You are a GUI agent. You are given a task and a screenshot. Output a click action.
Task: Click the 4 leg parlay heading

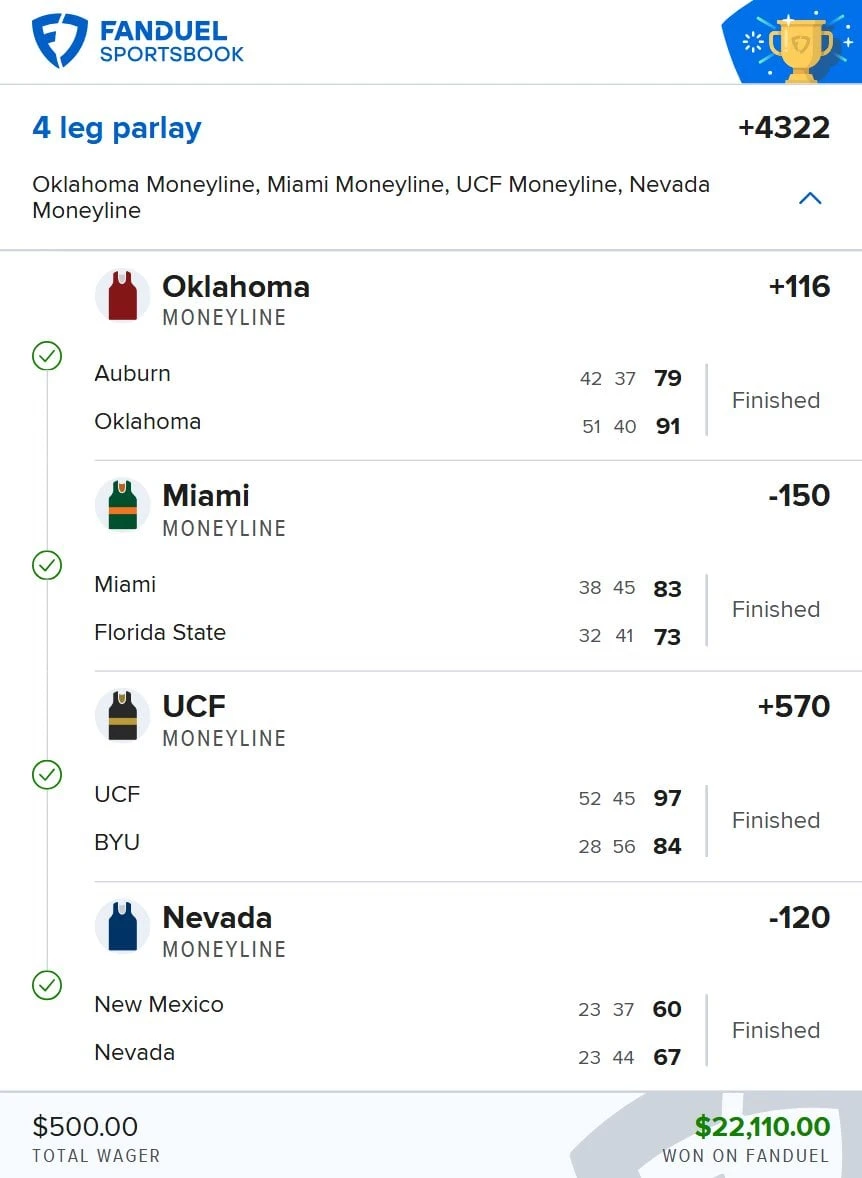click(x=116, y=128)
